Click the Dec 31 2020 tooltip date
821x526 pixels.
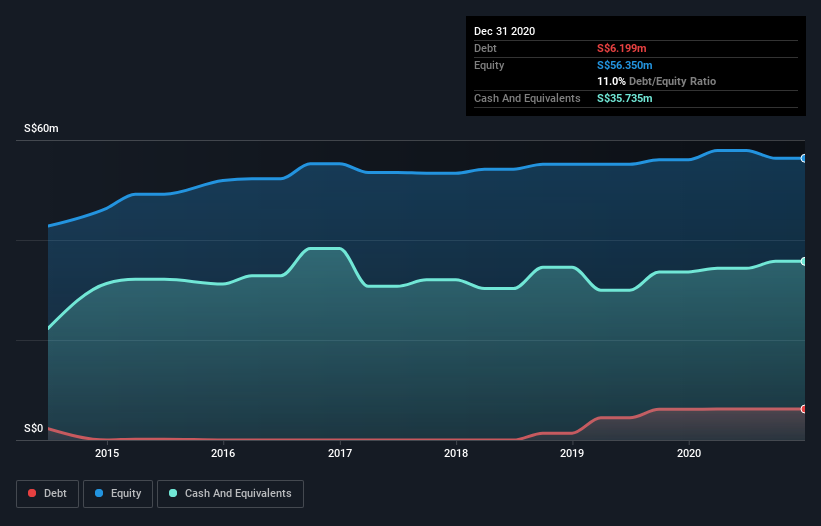pos(505,31)
